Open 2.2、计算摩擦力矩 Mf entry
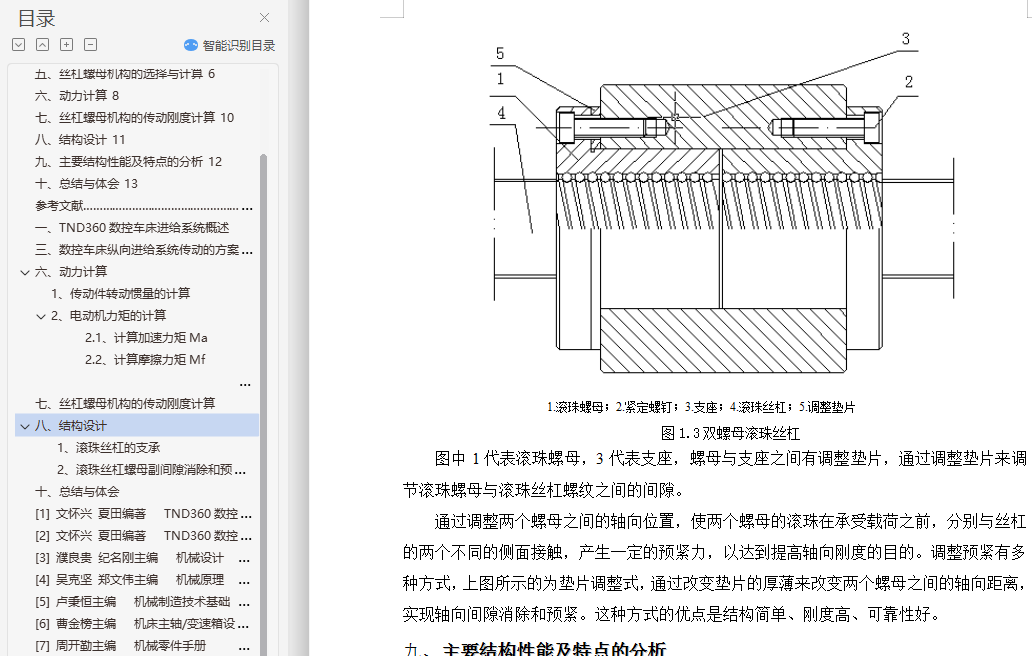Image resolution: width=1032 pixels, height=656 pixels. coord(145,360)
